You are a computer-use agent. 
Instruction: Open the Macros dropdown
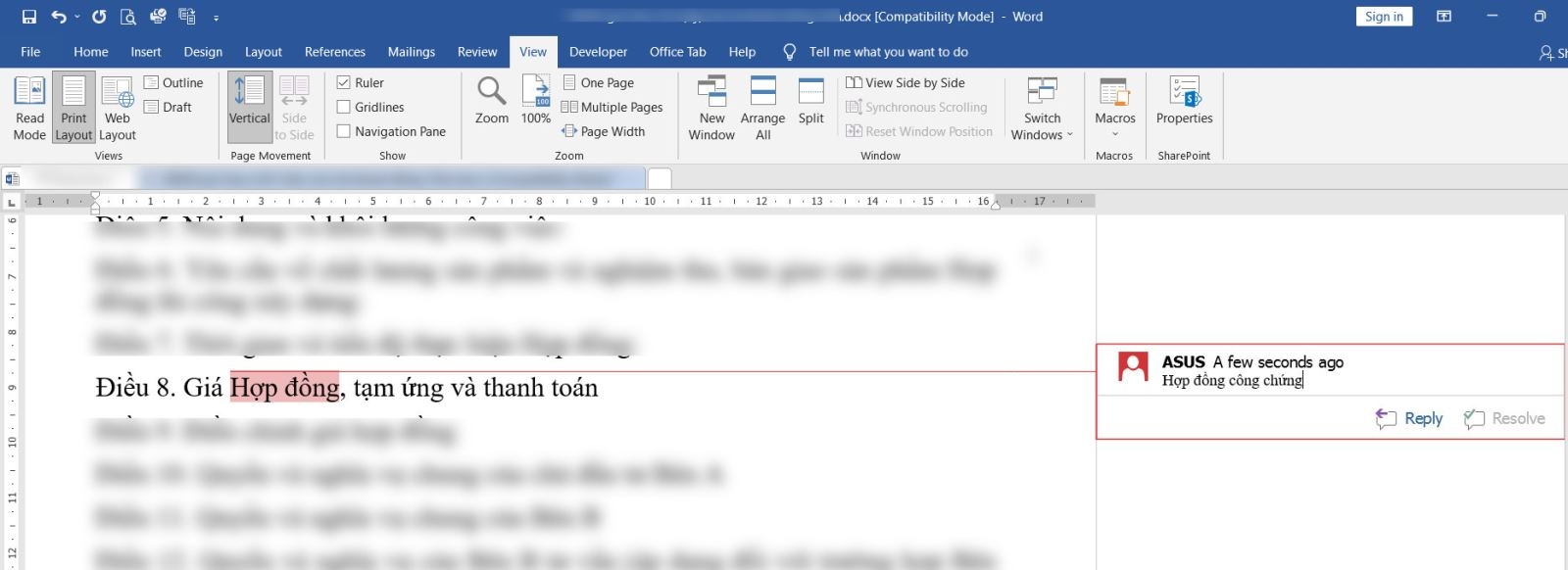coord(1115,108)
